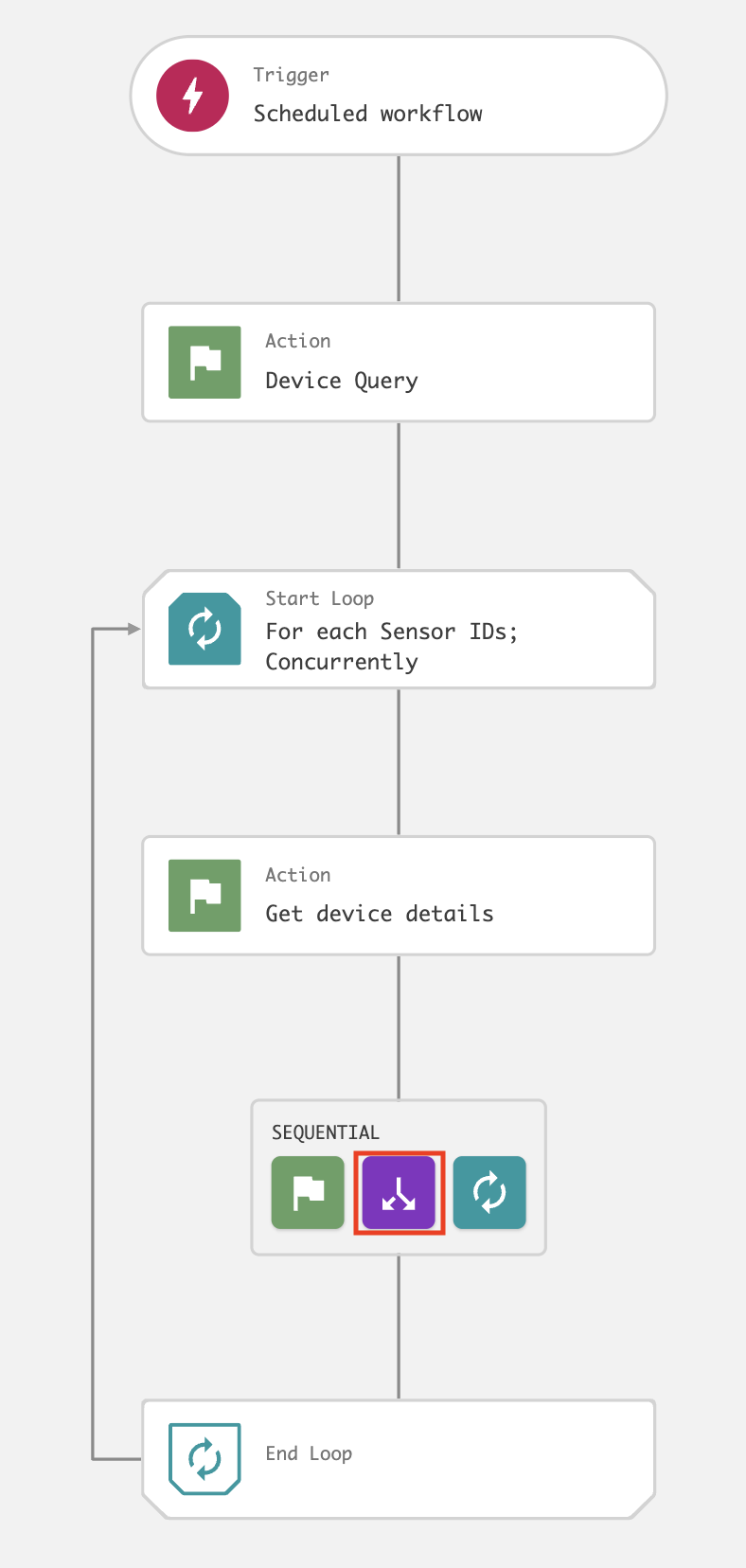Select the End Loop text label
The image size is (746, 1568).
point(309,1453)
